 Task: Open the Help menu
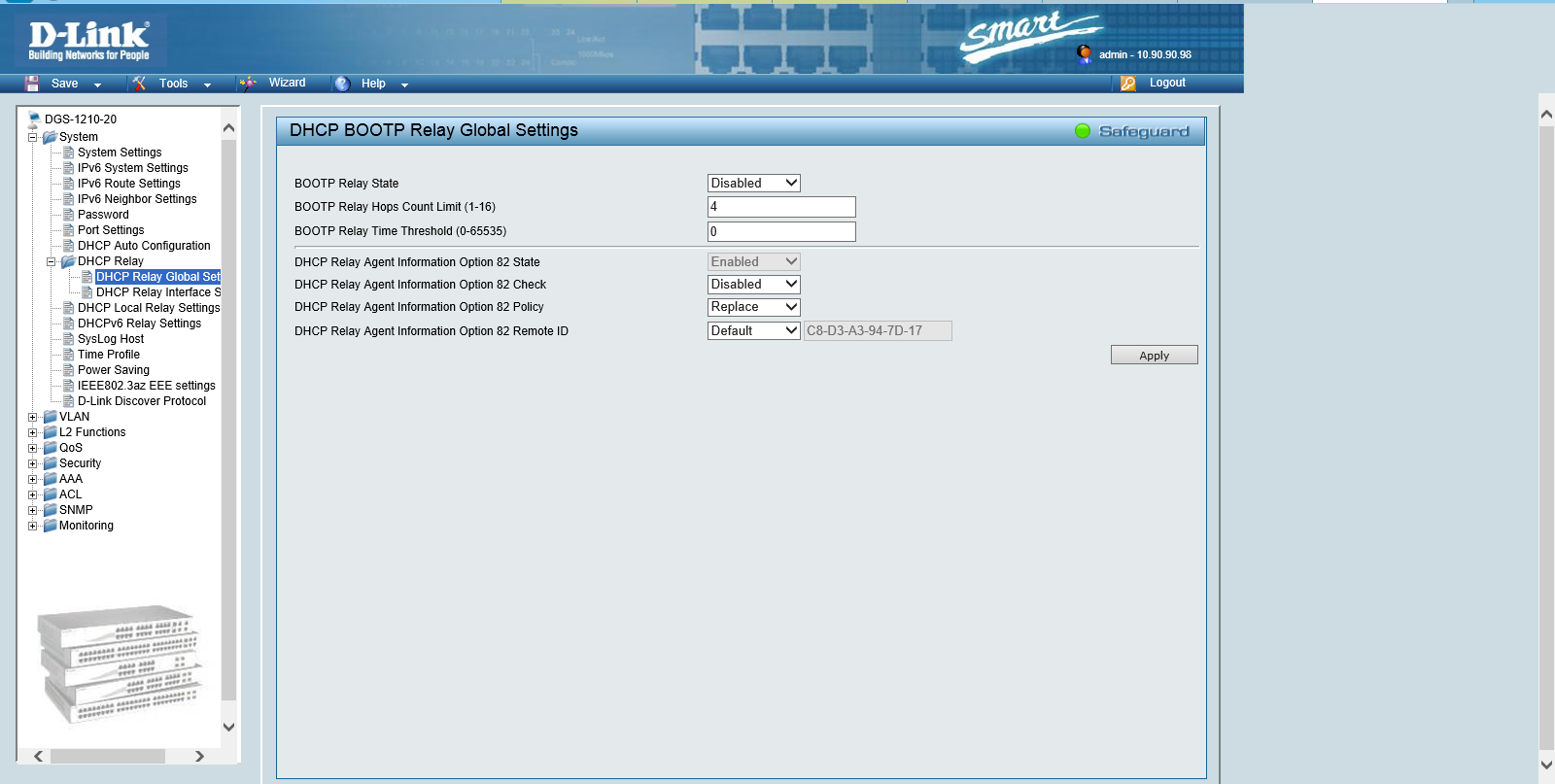coord(373,84)
